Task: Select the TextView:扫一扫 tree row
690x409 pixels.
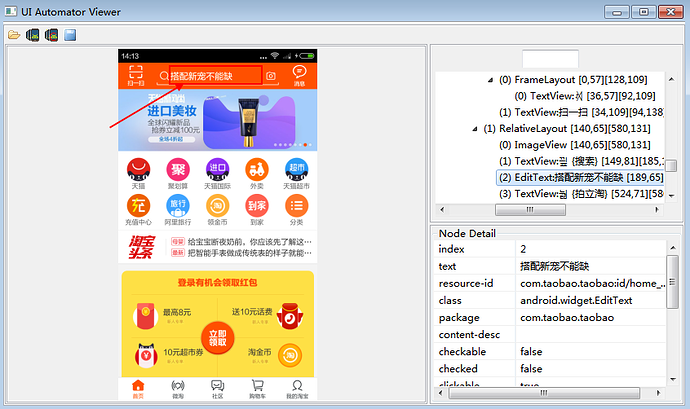Action: pos(581,112)
